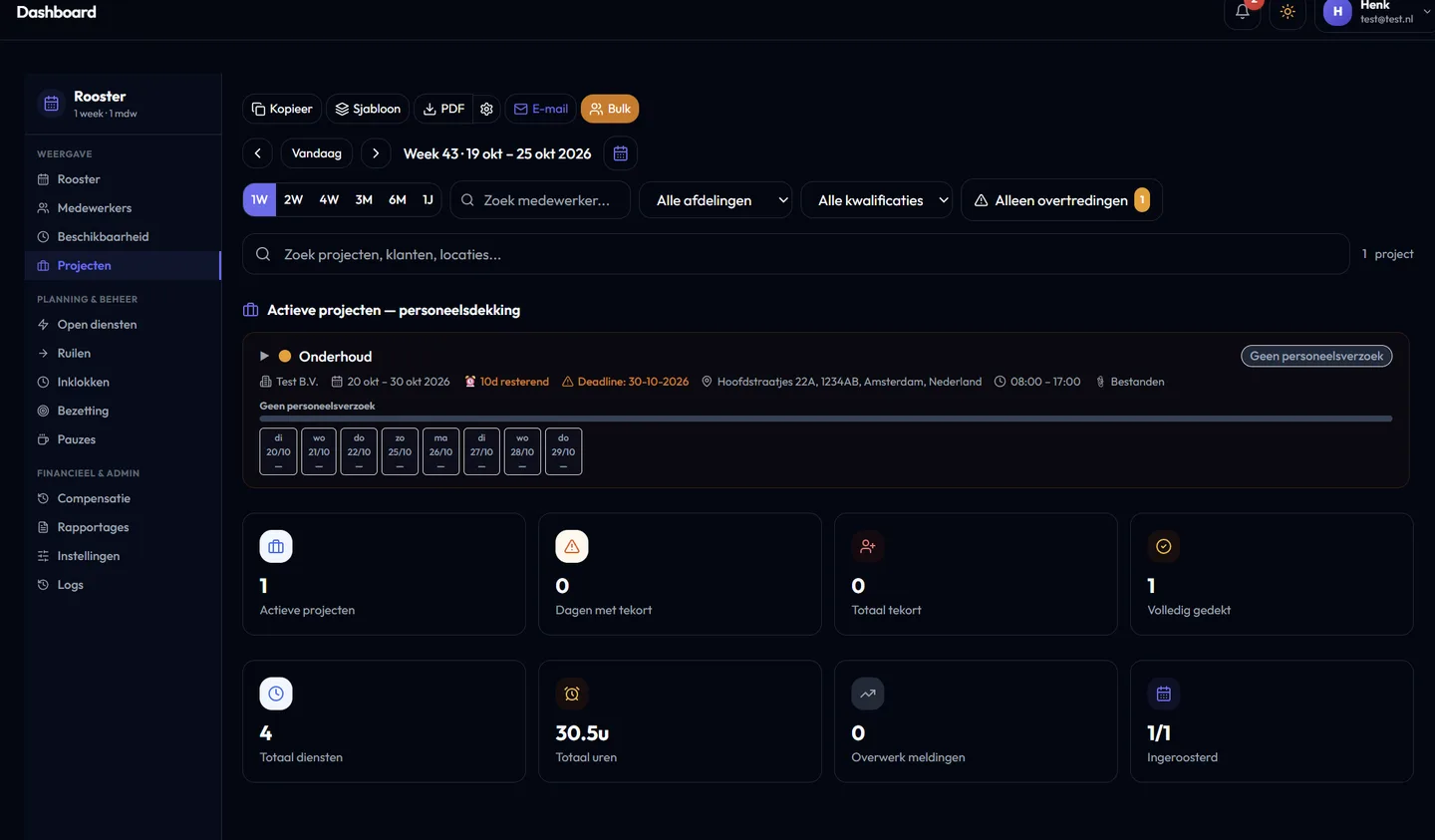Jump to Vandaag

[x=317, y=153]
